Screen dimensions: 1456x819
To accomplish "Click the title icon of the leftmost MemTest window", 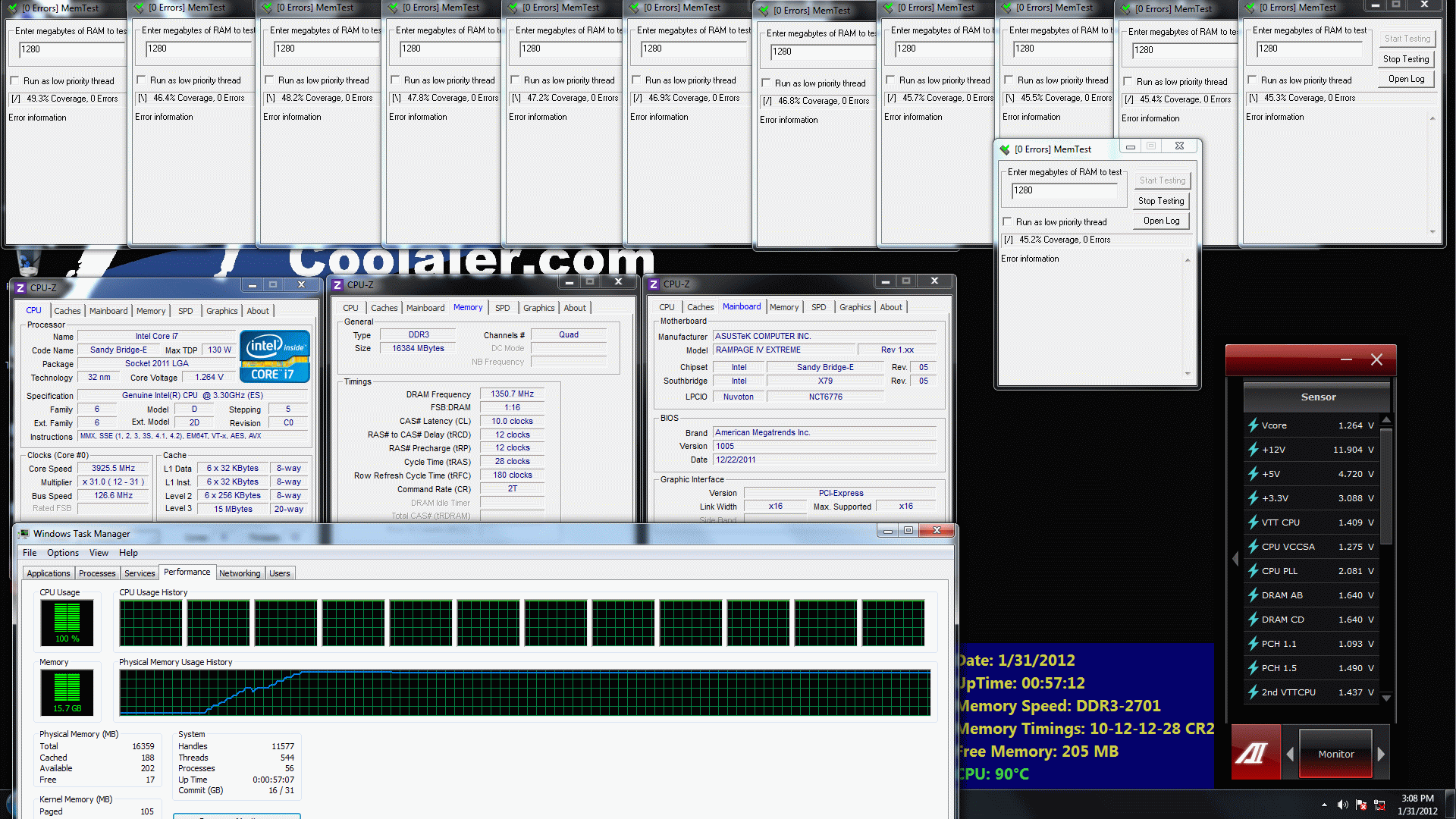I will [x=12, y=8].
